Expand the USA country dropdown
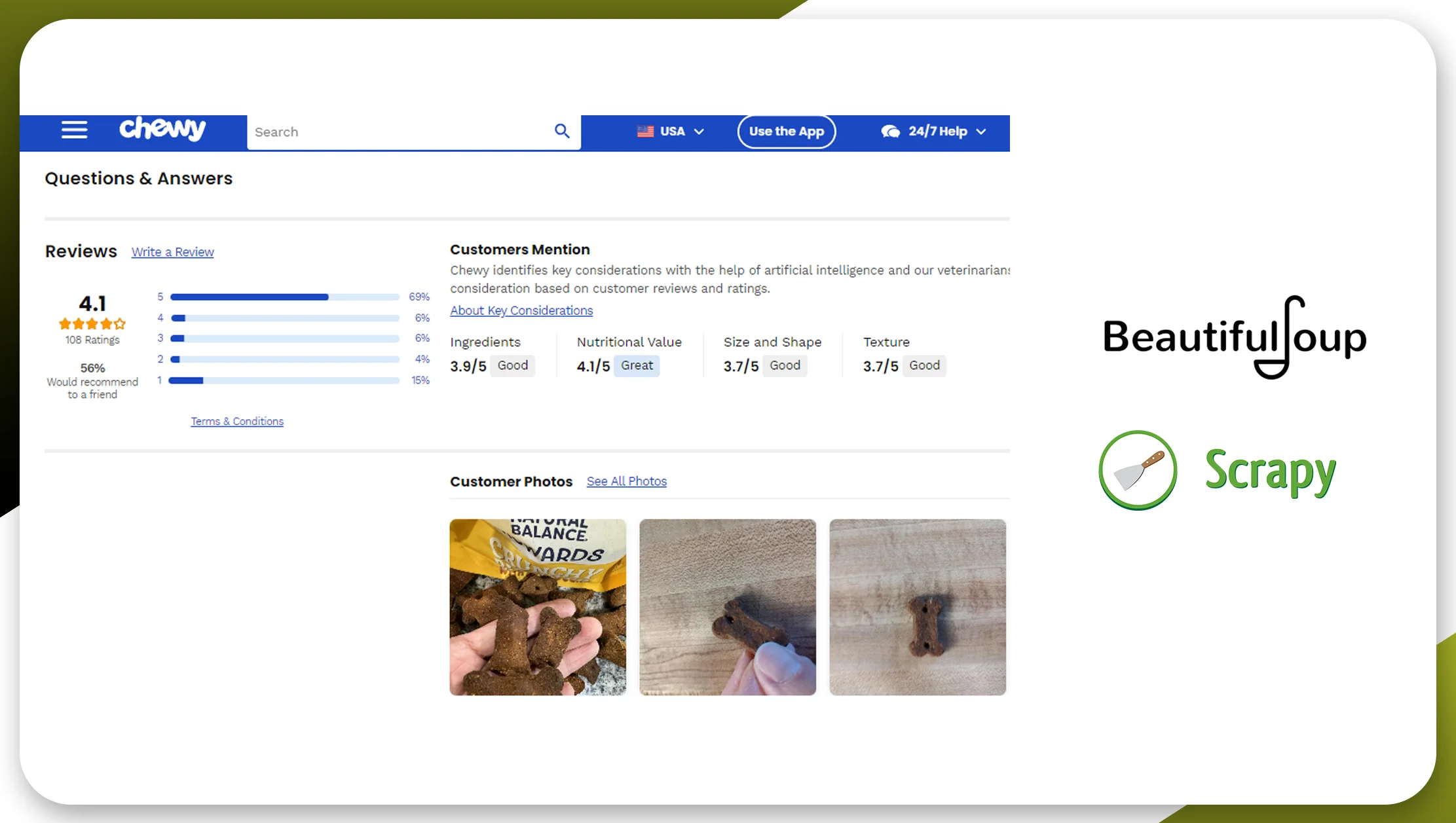Image resolution: width=1456 pixels, height=823 pixels. click(699, 132)
